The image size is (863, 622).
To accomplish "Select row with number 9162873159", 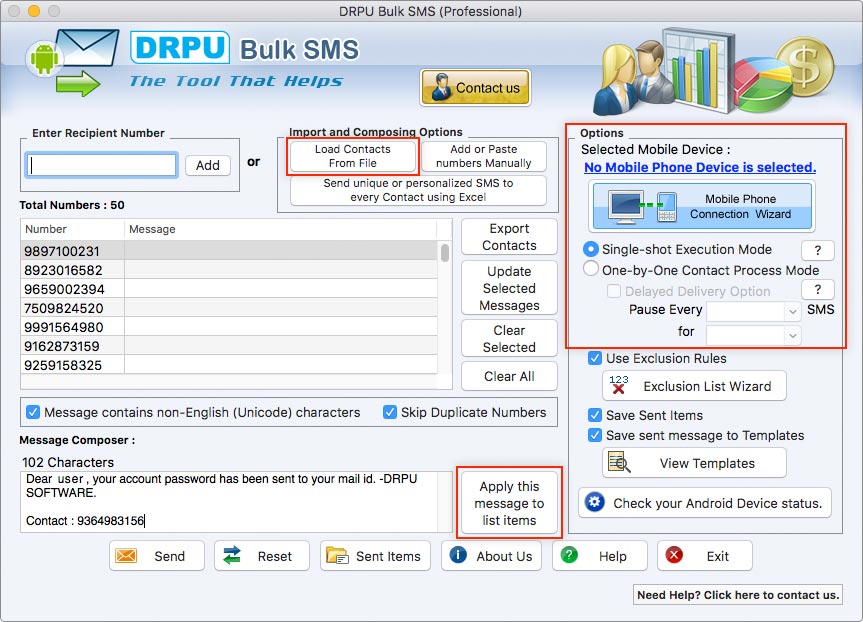I will [x=230, y=346].
